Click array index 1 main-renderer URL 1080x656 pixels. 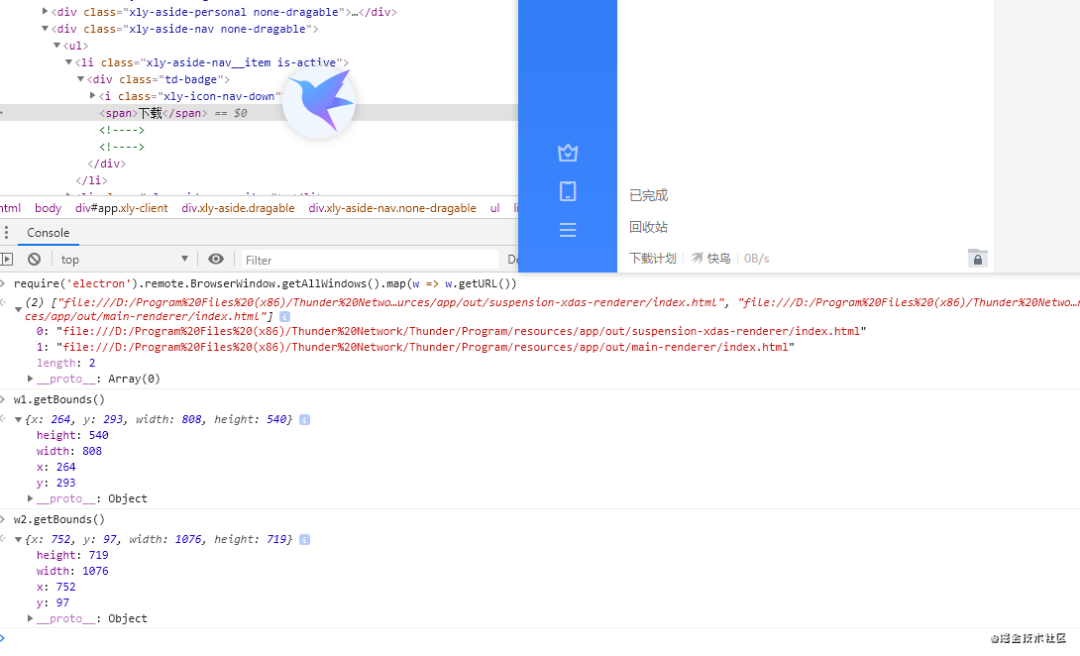415,347
